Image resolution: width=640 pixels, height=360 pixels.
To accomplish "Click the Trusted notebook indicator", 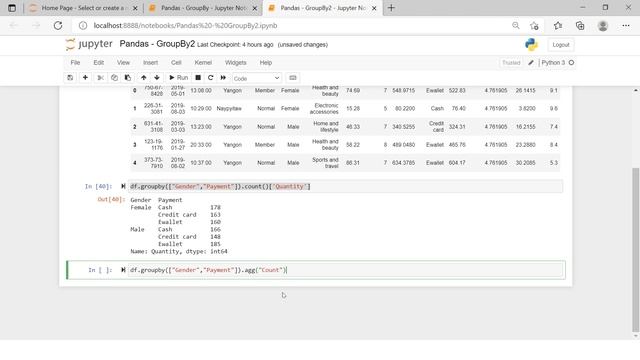I will [511, 63].
